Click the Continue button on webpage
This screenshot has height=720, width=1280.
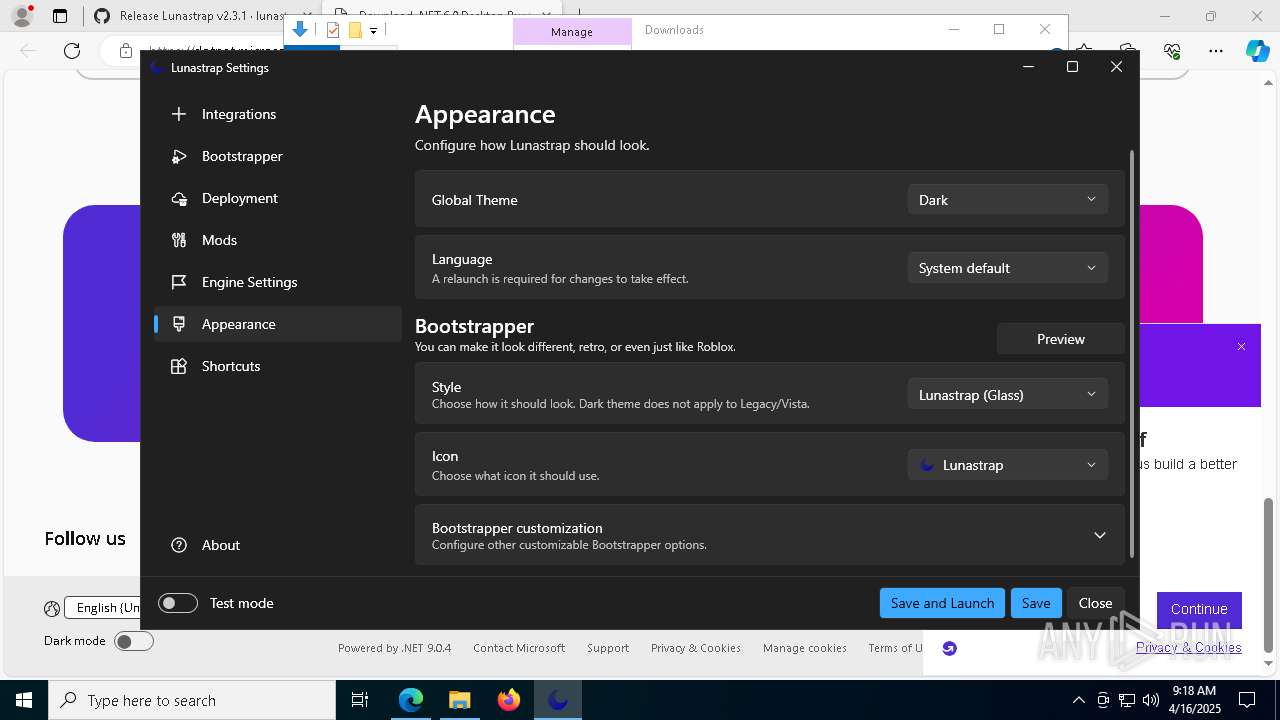click(1199, 609)
